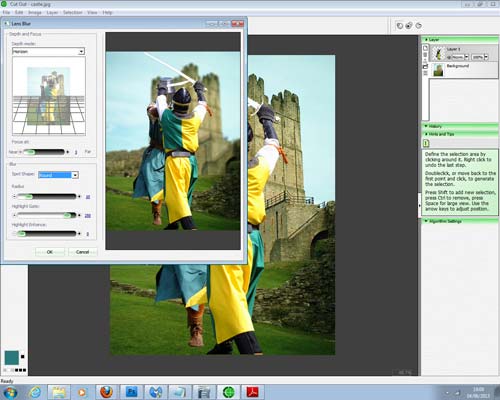Image resolution: width=500 pixels, height=400 pixels.
Task: Click the new layer page icon in Layer panel
Action: click(x=425, y=48)
